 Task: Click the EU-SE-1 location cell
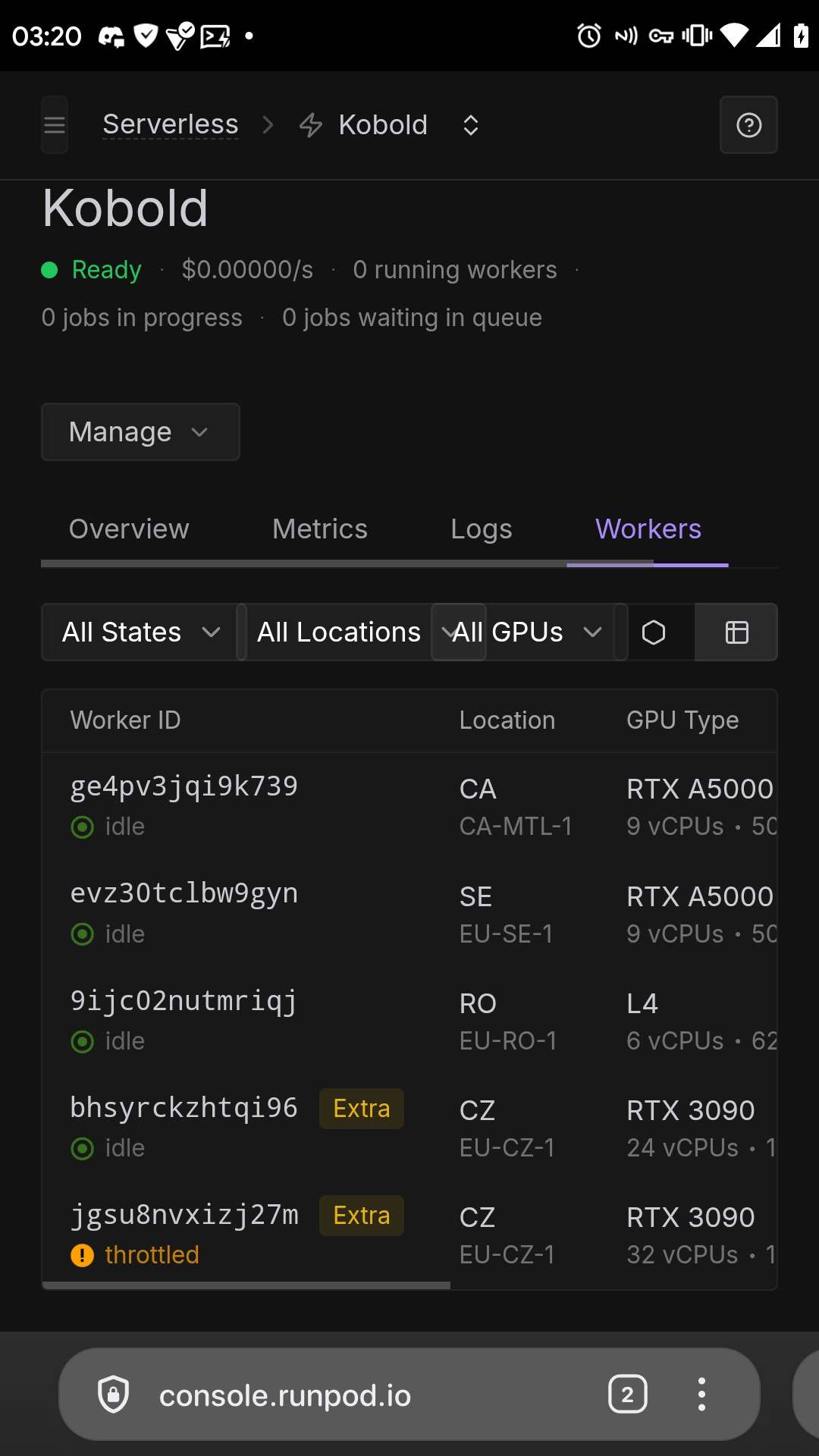coord(506,934)
